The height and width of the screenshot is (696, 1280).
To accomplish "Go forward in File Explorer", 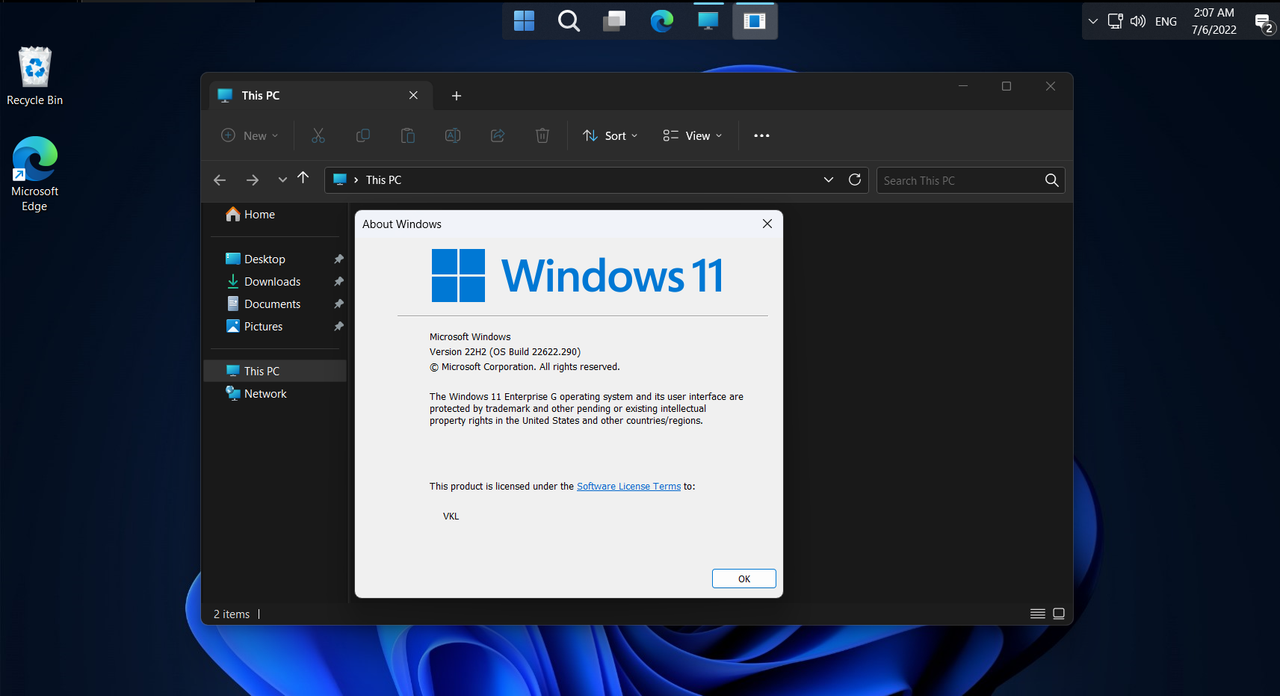I will (x=252, y=180).
